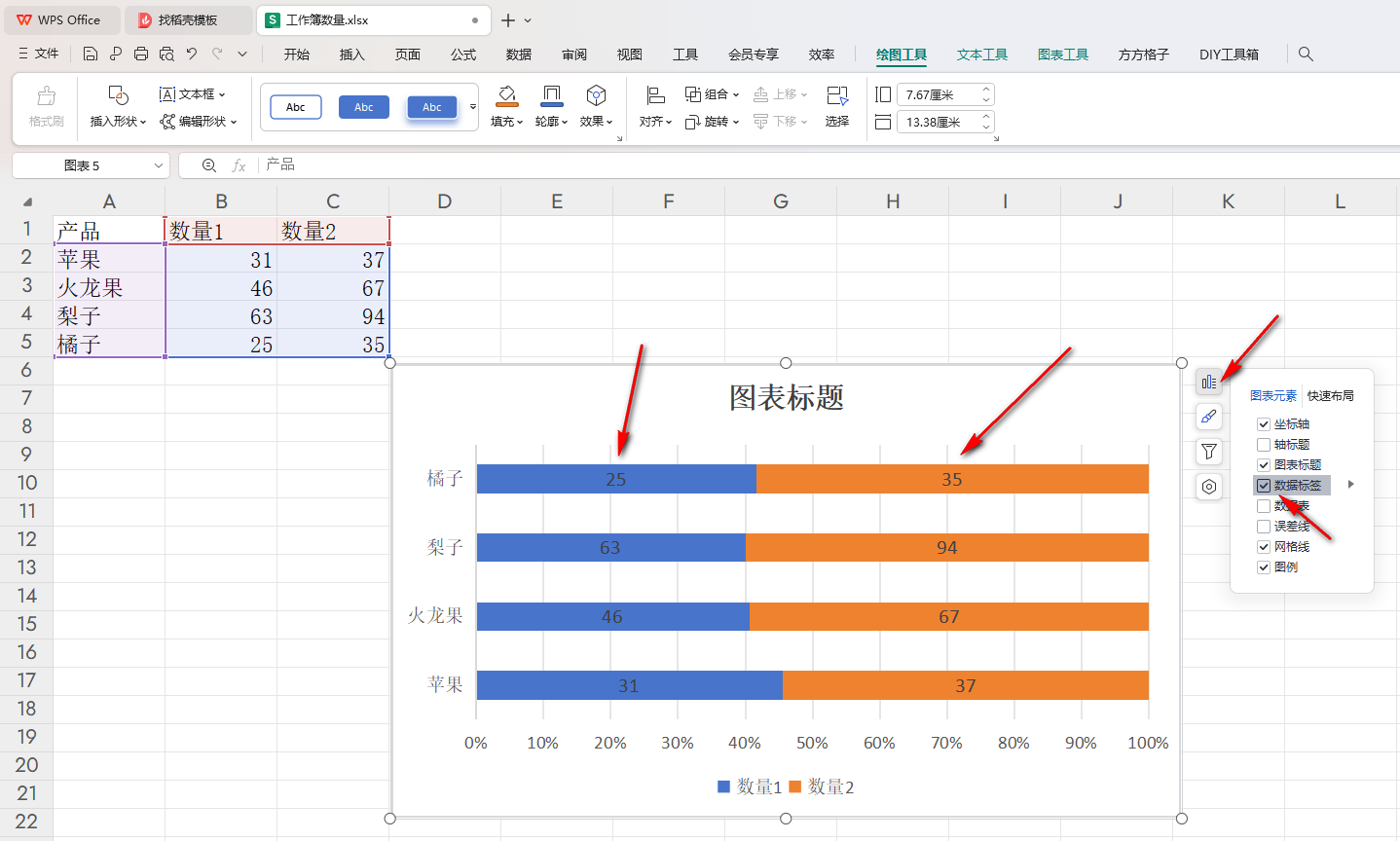Click the insert shape icon

pyautogui.click(x=118, y=95)
